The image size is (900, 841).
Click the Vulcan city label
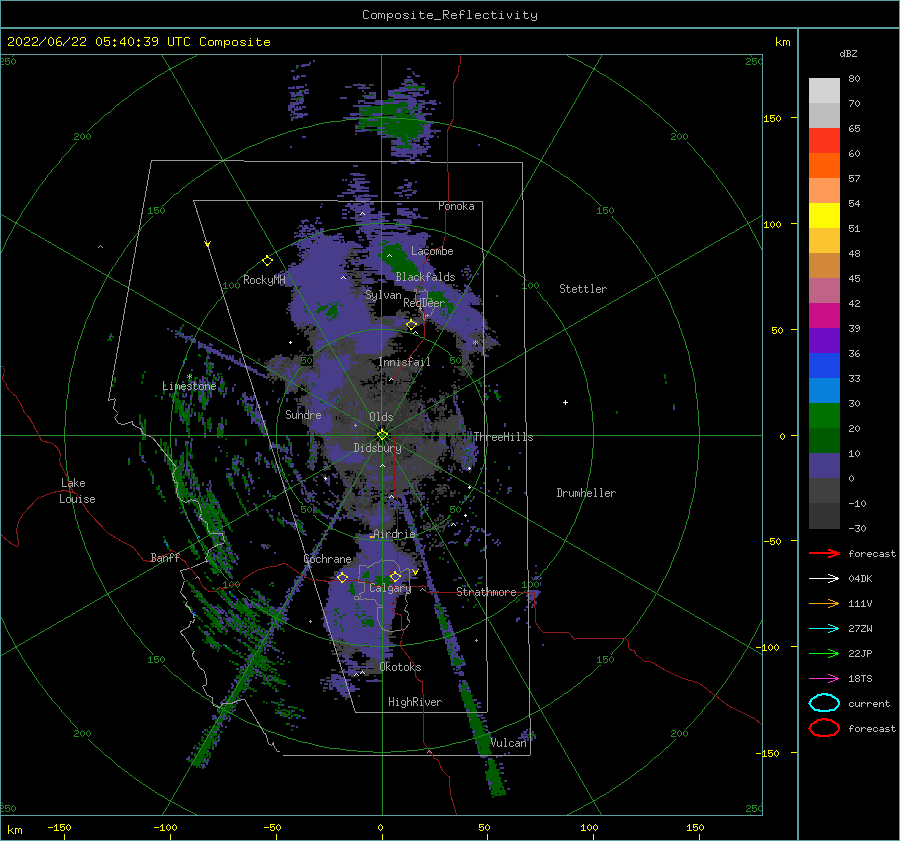pyautogui.click(x=509, y=742)
